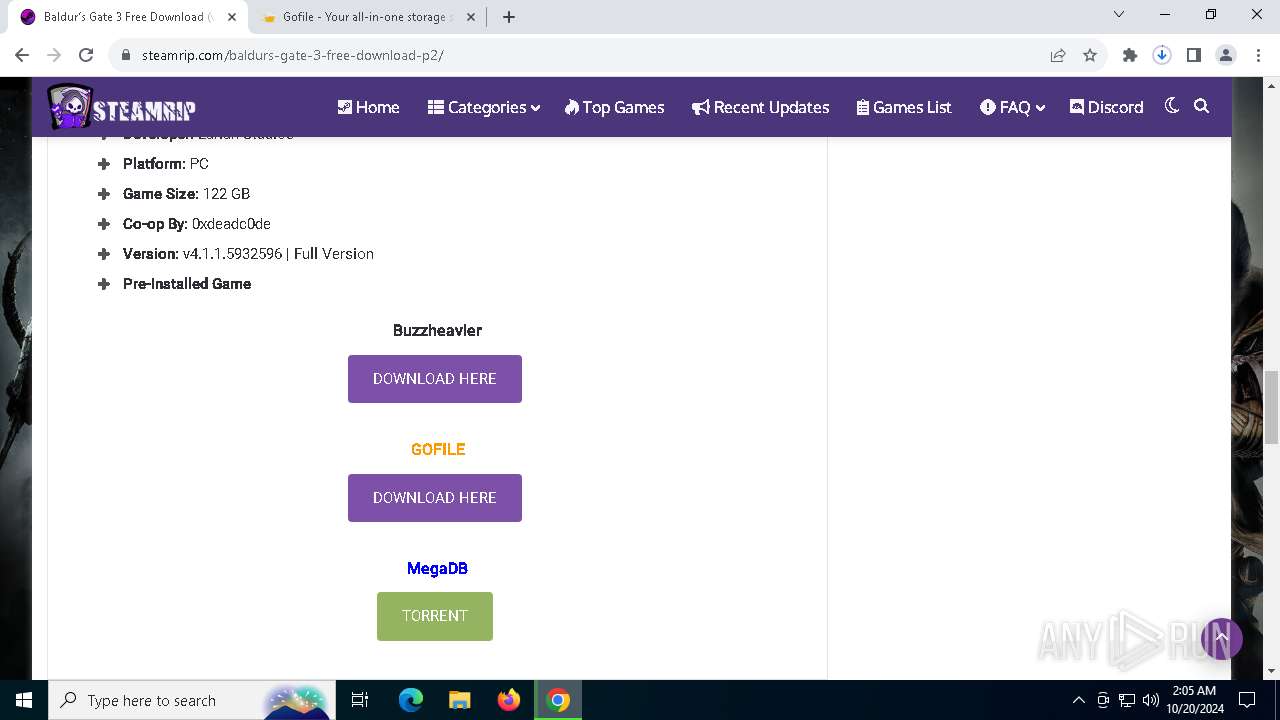Viewport: 1280px width, 720px height.
Task: Open tab search chevron dropdown
Action: pos(1119,14)
